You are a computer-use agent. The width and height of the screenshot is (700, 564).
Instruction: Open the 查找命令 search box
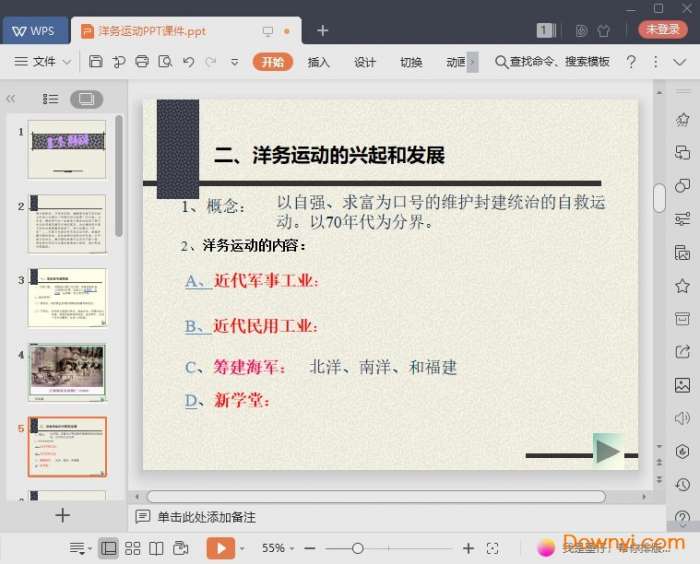(552, 62)
